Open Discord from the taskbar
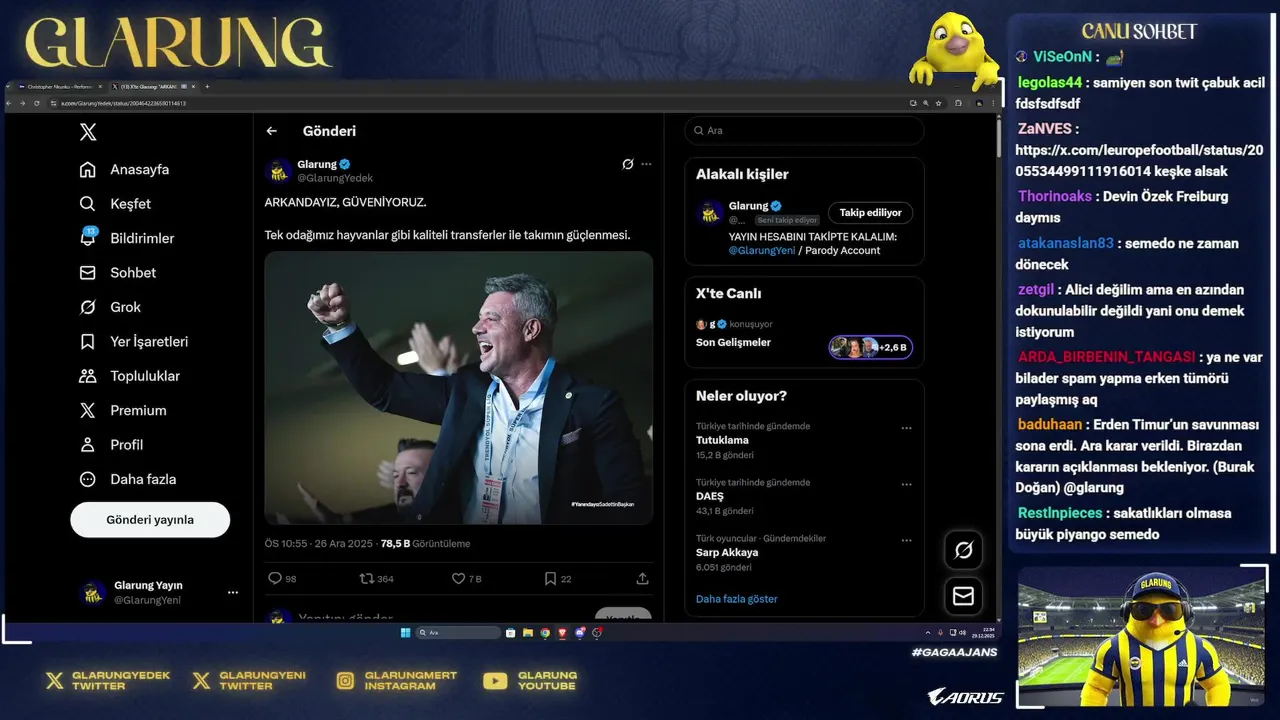The height and width of the screenshot is (720, 1280). click(580, 633)
